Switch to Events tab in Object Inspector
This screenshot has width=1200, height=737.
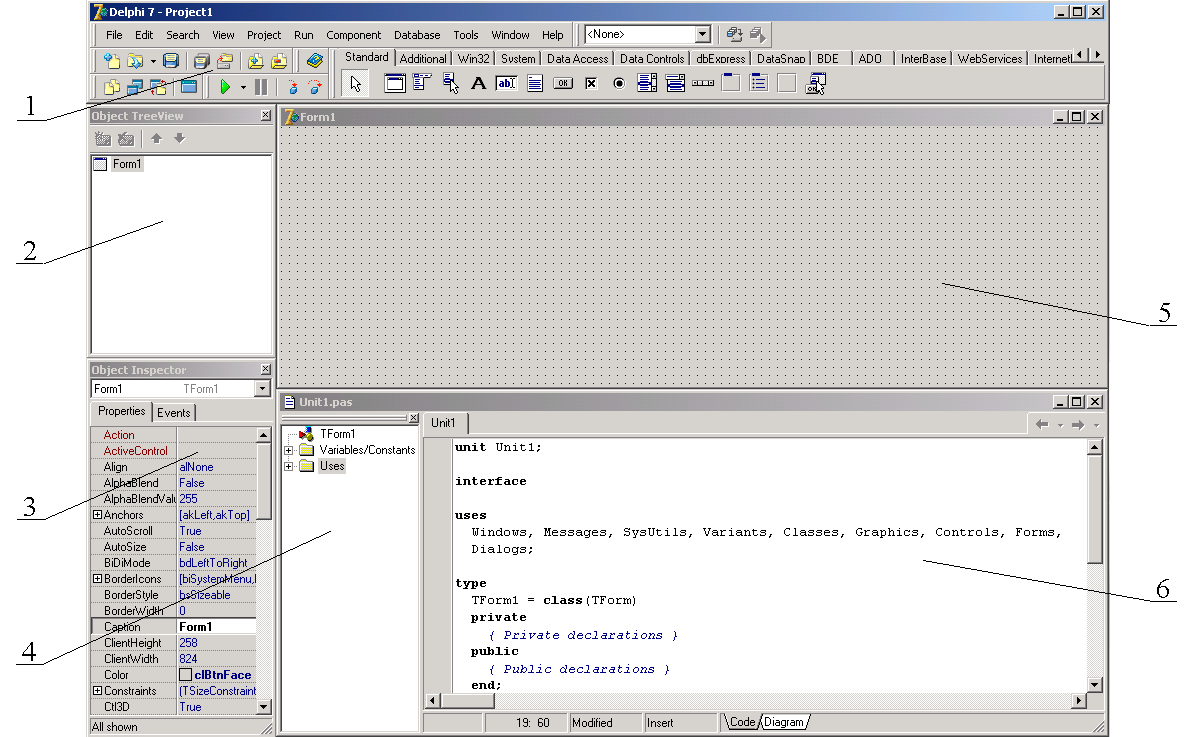(x=174, y=412)
